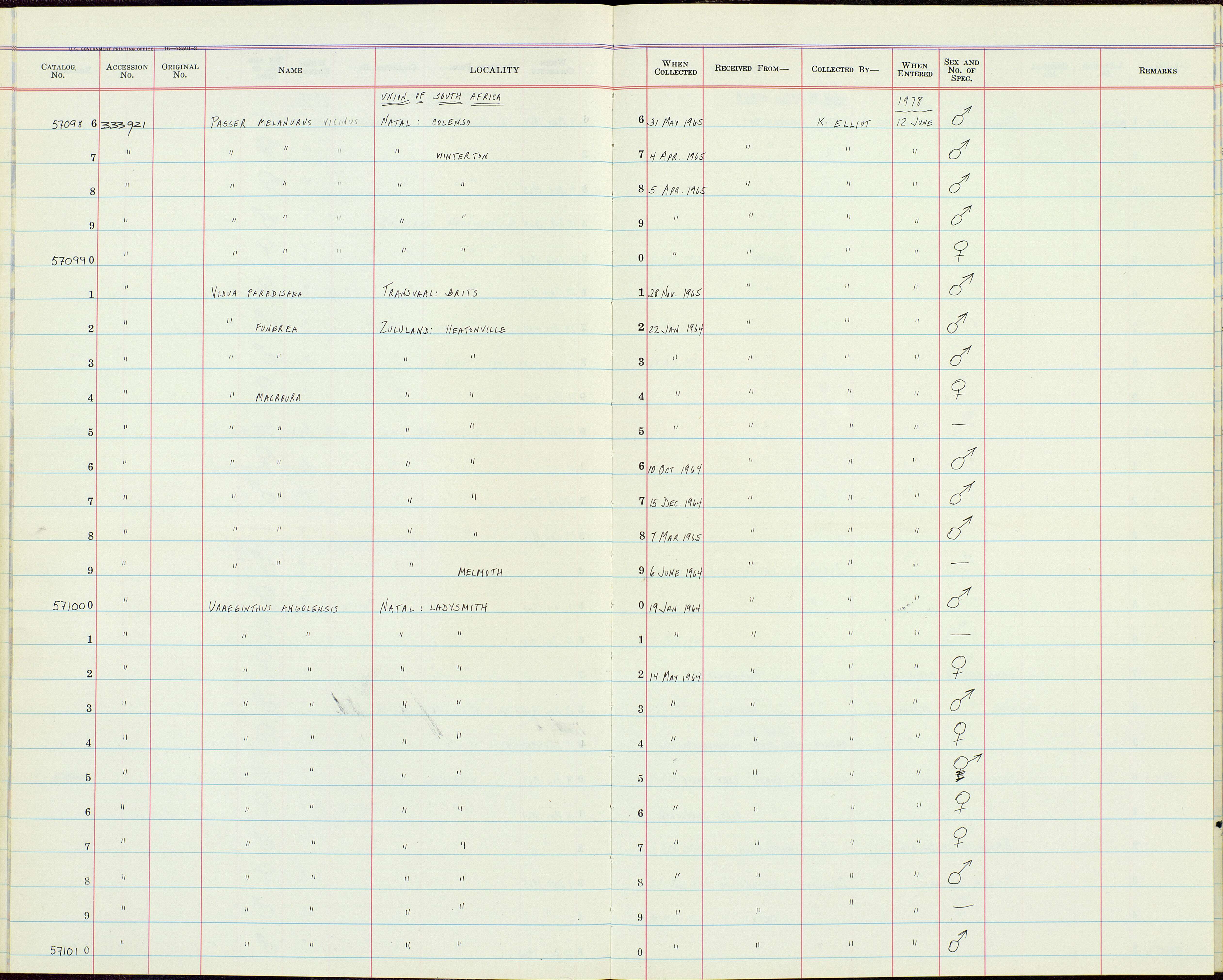This screenshot has height=980, width=1223.
Task: Click date '5 Apr. 1965'
Action: pos(677,191)
